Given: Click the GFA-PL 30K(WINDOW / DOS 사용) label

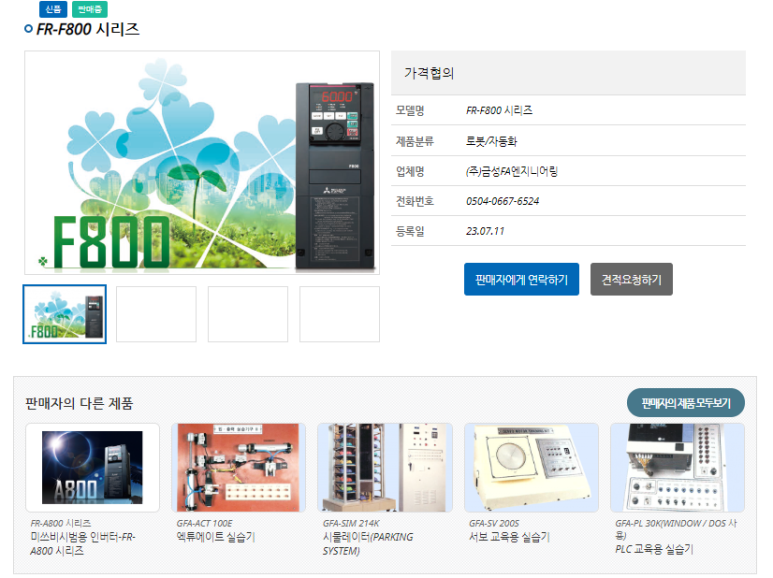Looking at the screenshot, I should [x=676, y=529].
